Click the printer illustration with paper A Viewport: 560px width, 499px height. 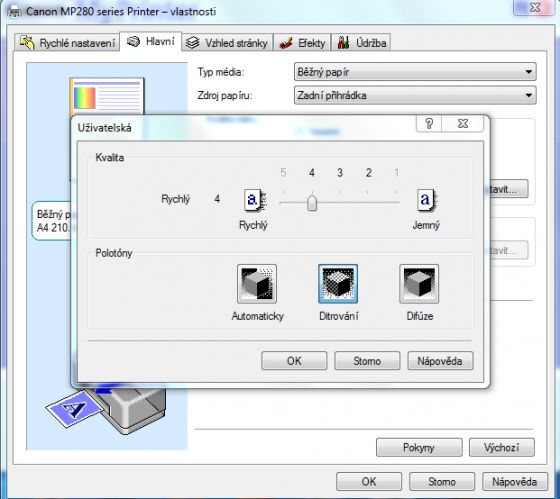pyautogui.click(x=106, y=411)
